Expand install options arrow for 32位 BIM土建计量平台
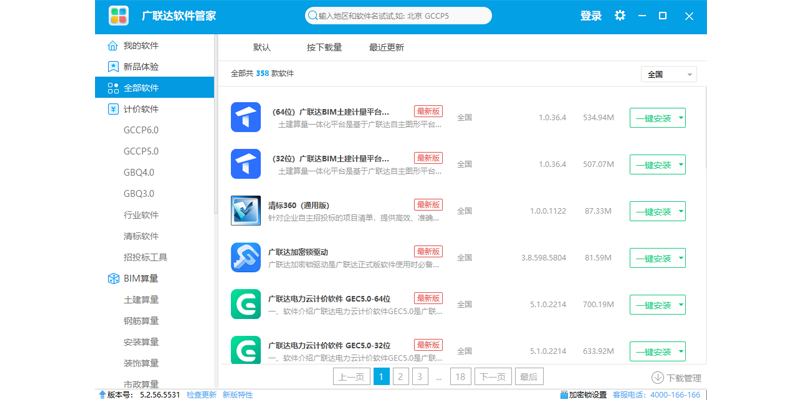This screenshot has width=800, height=400. click(681, 165)
